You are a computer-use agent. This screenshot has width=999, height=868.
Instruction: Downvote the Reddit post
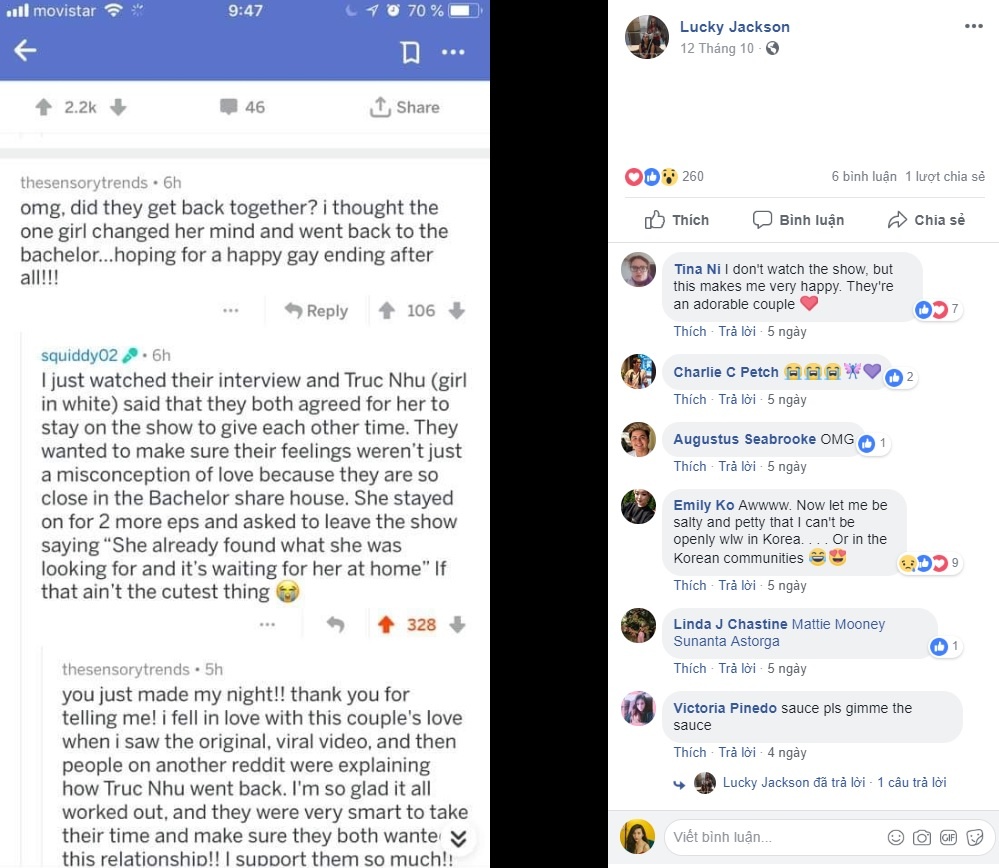(118, 107)
